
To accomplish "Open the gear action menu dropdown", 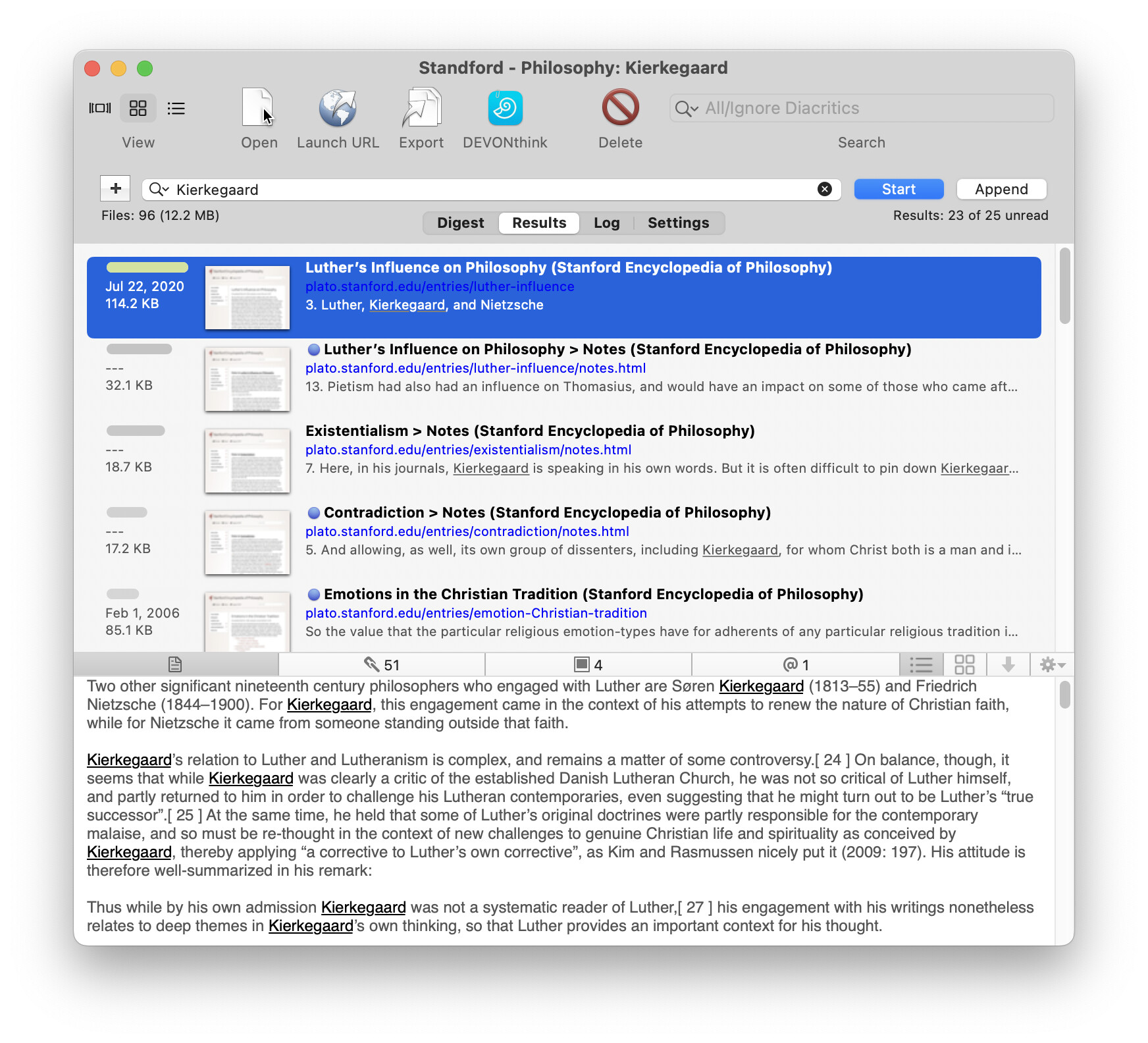I will [x=1052, y=664].
